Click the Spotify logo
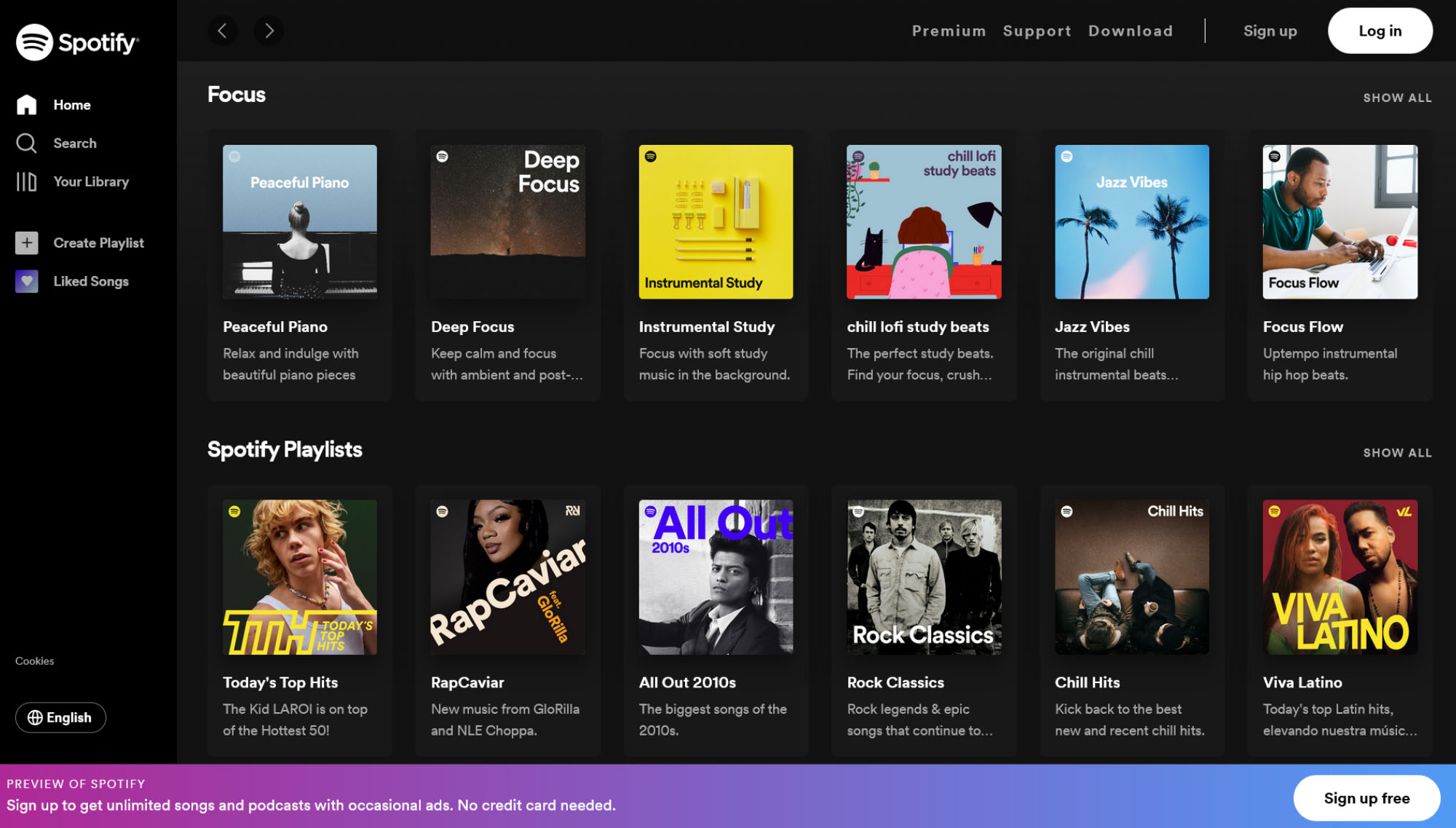 tap(77, 42)
